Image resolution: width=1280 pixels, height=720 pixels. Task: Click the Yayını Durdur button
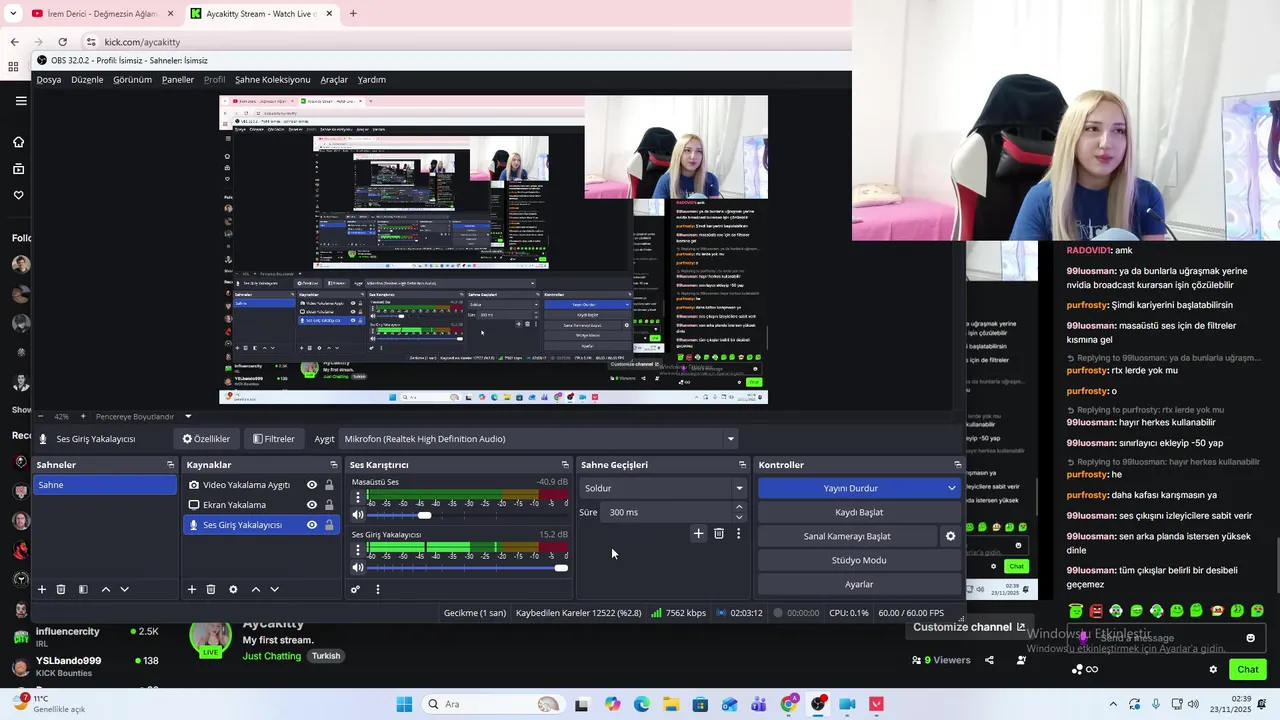(850, 488)
